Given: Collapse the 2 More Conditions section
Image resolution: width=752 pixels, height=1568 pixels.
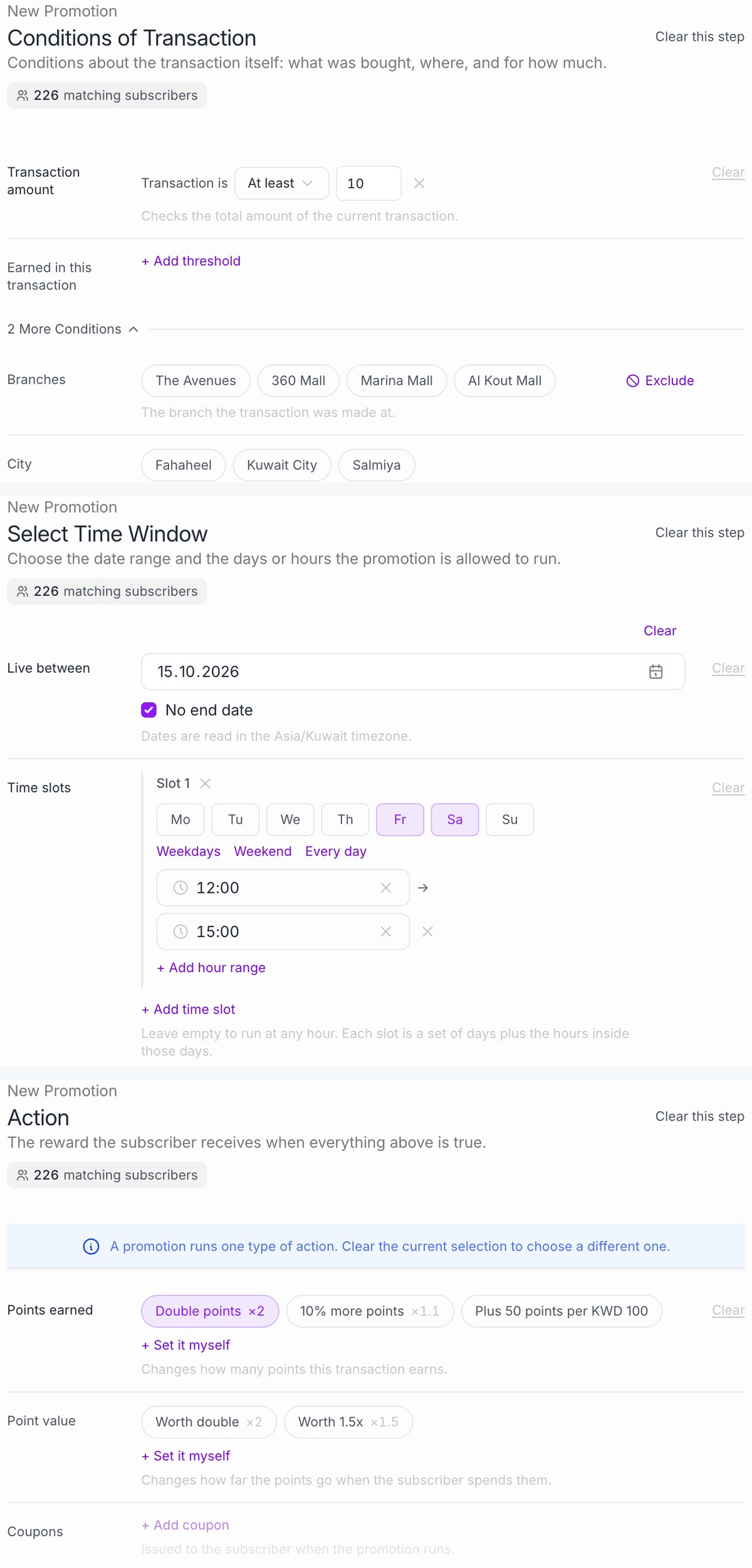Looking at the screenshot, I should (x=73, y=329).
